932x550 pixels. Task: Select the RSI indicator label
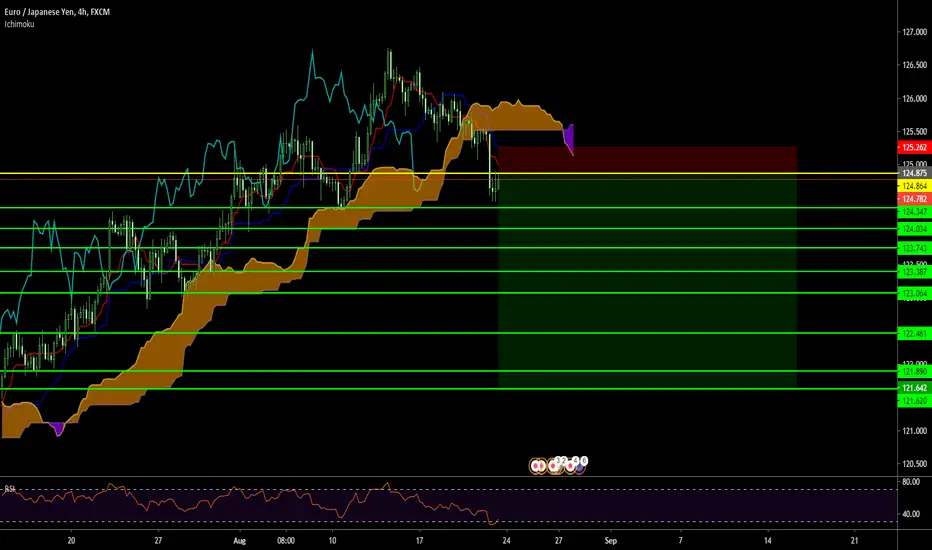[x=10, y=489]
